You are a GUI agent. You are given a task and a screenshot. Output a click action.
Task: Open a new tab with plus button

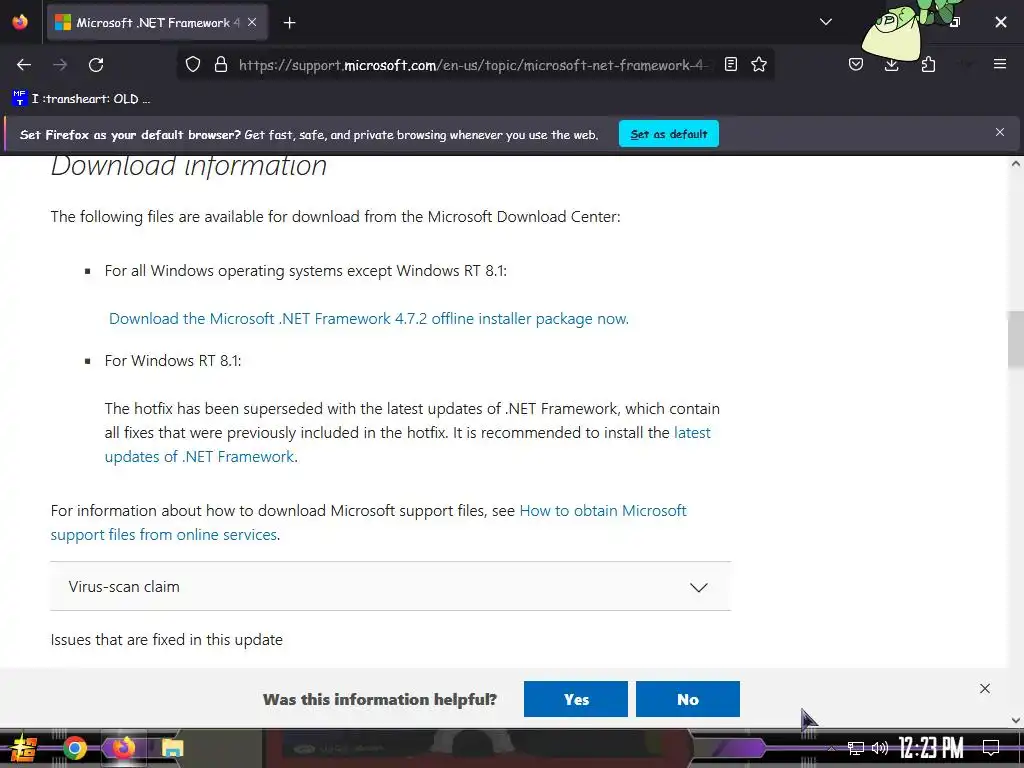coord(289,23)
